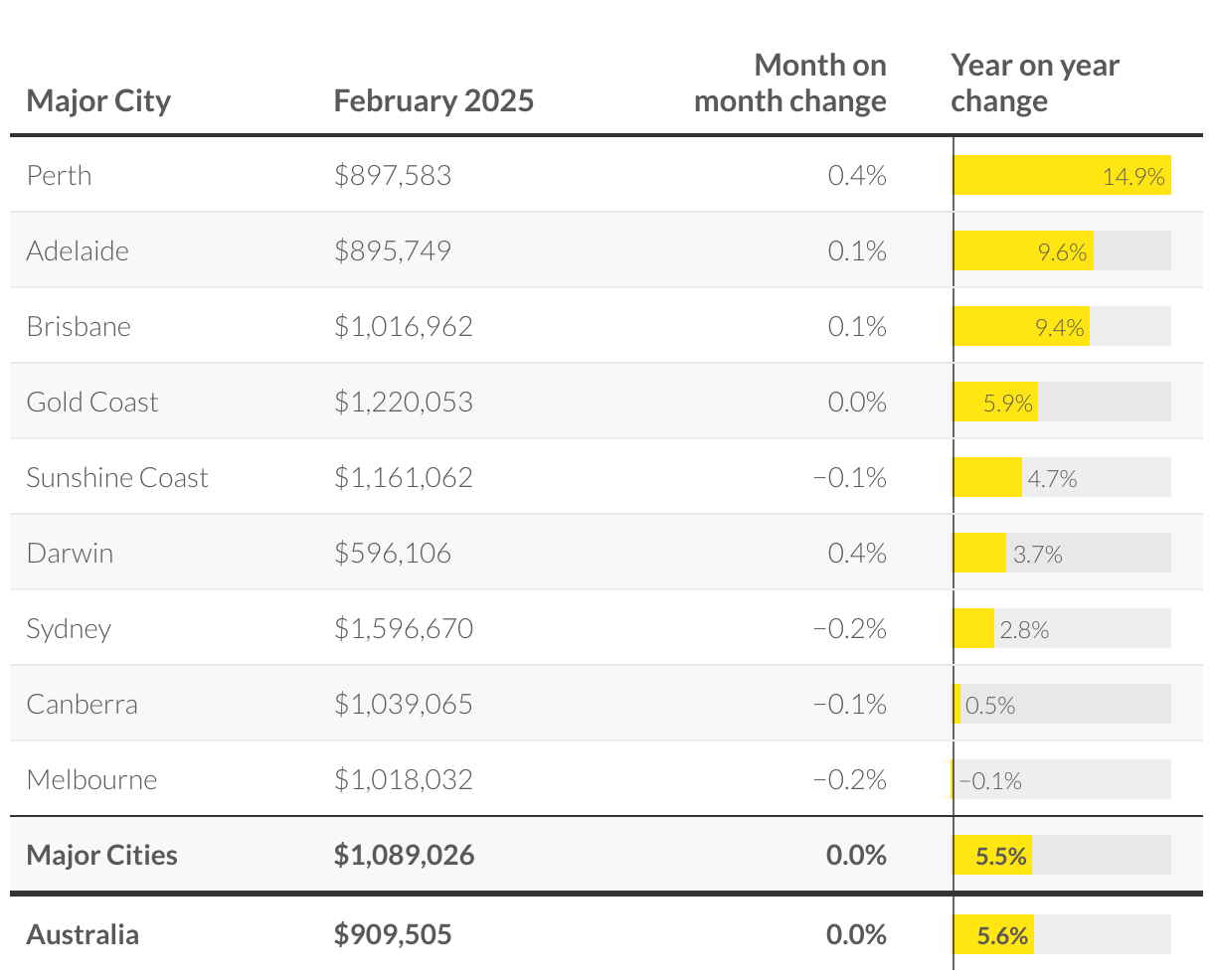Click Australia's 5.6% yearly change bar

pyautogui.click(x=993, y=934)
